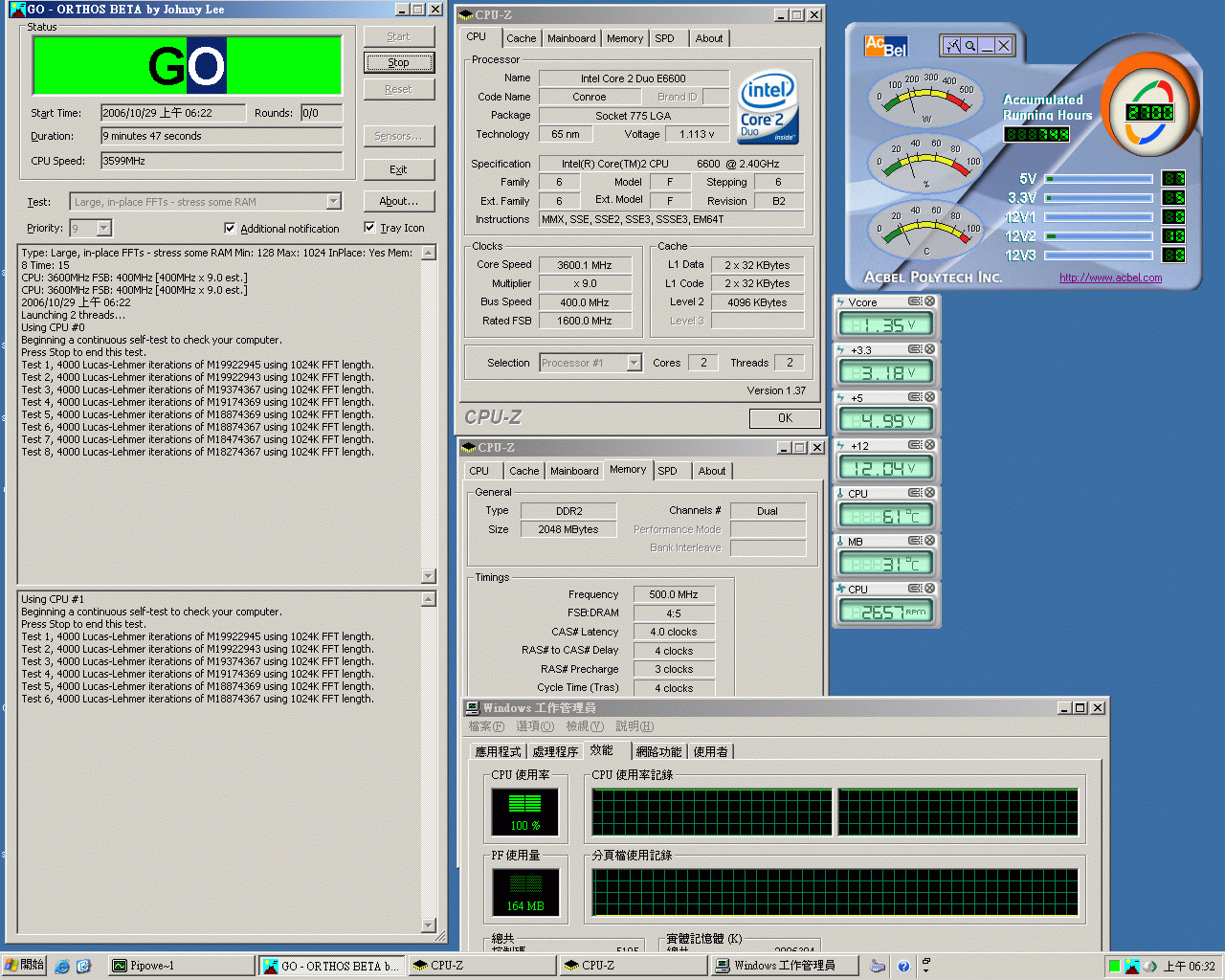1225x980 pixels.
Task: Open Task Manager 檢視(V) menu
Action: point(585,726)
